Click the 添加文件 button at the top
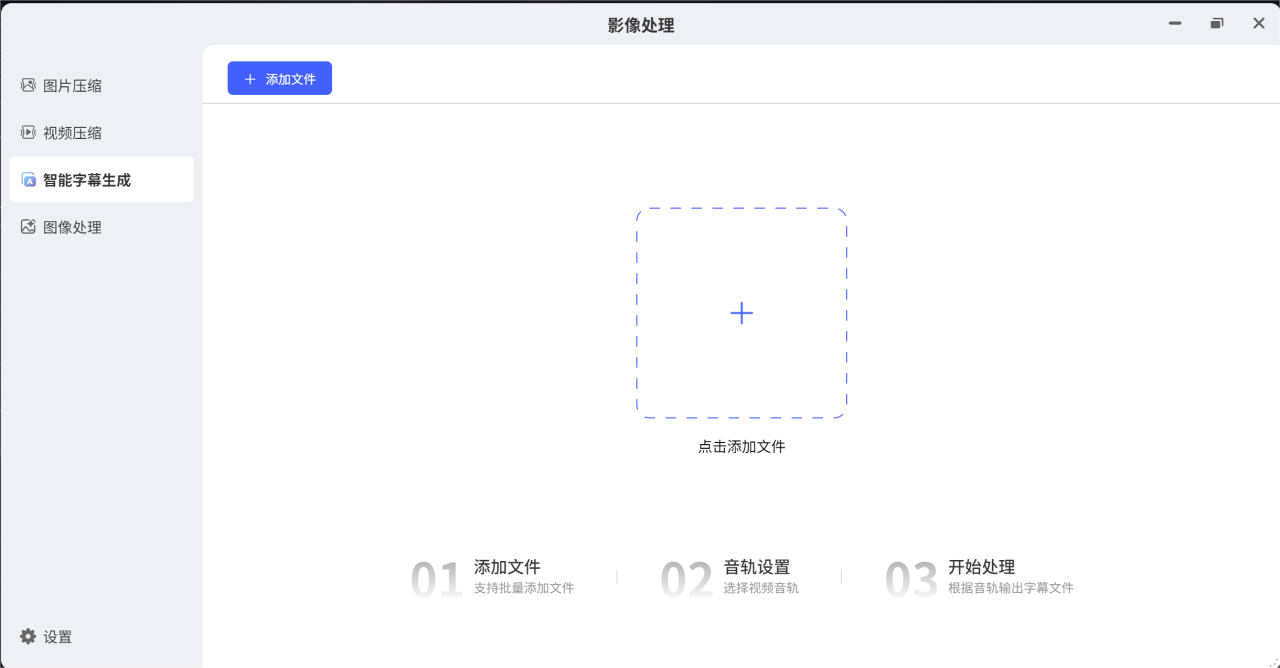The image size is (1280, 668). (x=279, y=78)
